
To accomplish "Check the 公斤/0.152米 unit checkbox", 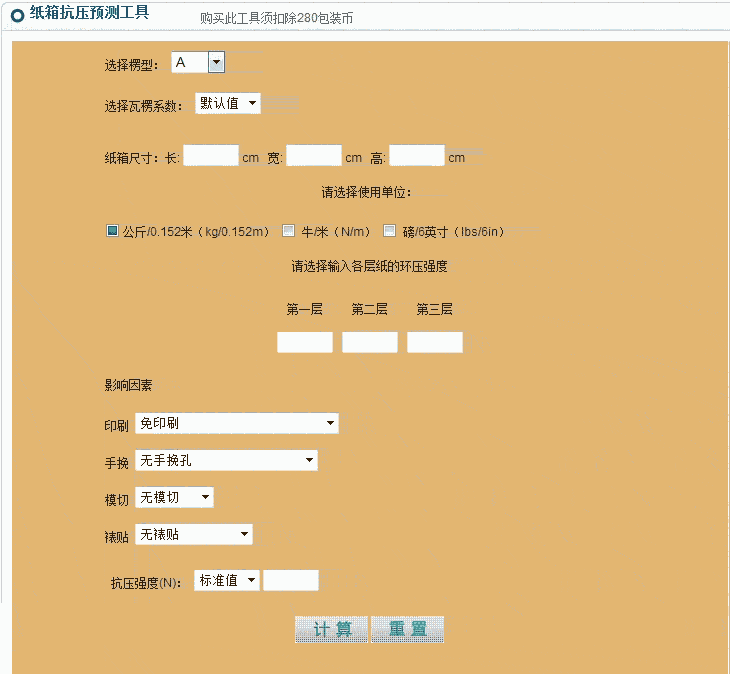I will pos(112,231).
